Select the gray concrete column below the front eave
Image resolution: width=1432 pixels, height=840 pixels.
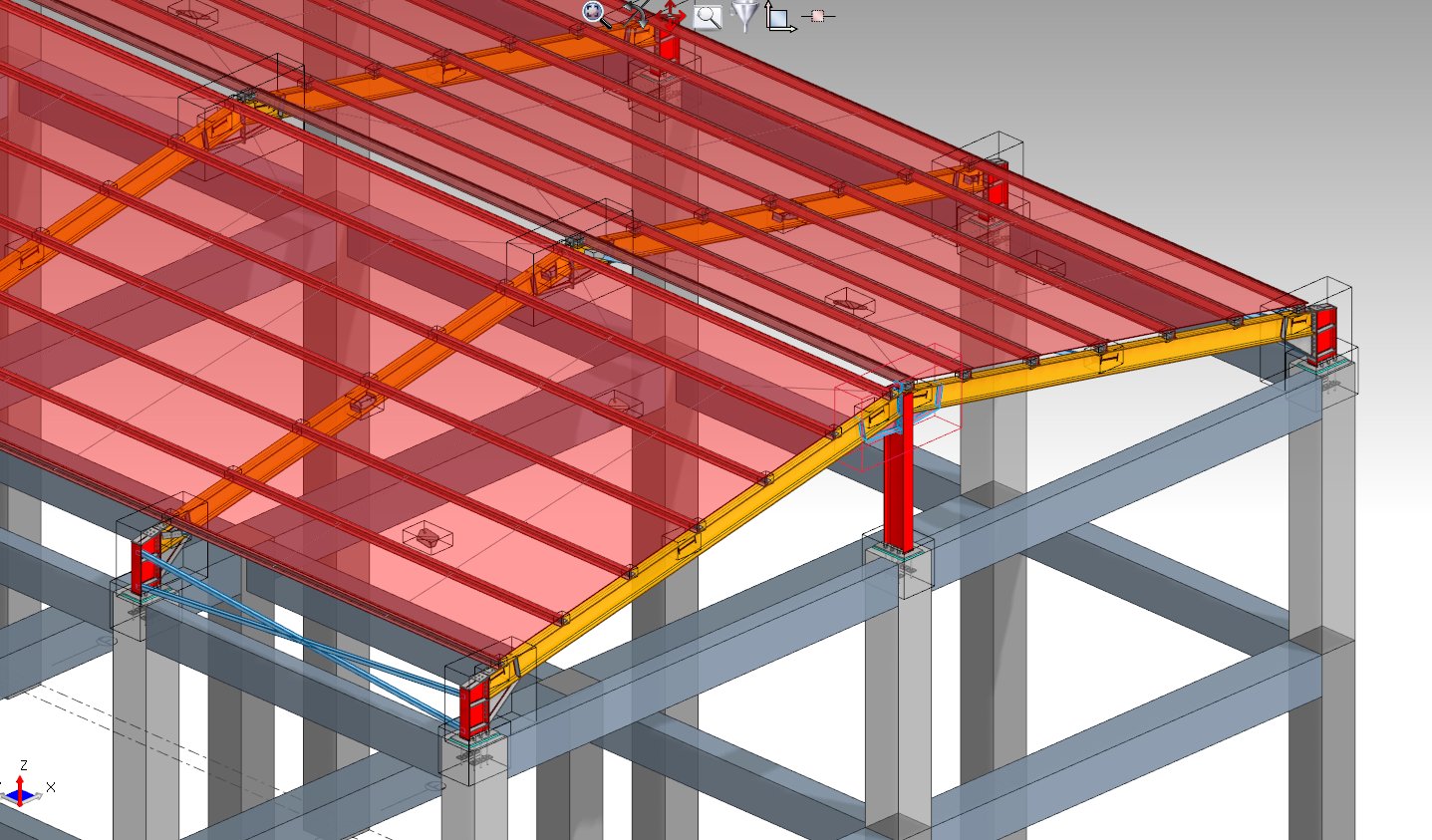point(475,797)
